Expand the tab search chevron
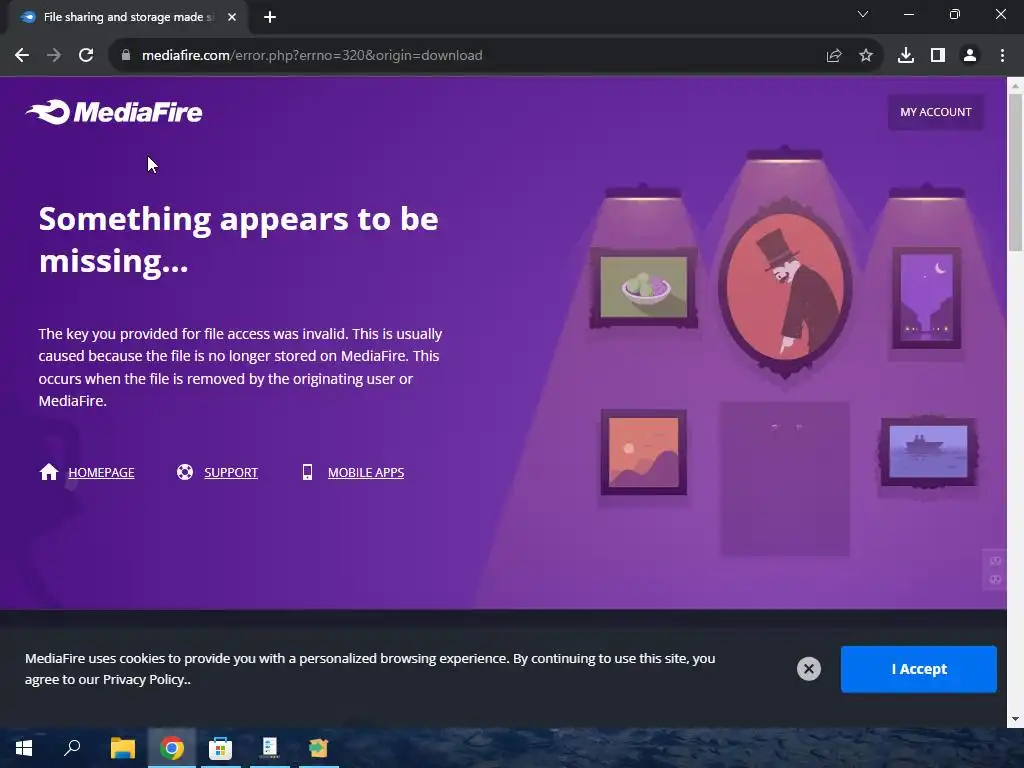Viewport: 1024px width, 768px height. click(x=863, y=14)
